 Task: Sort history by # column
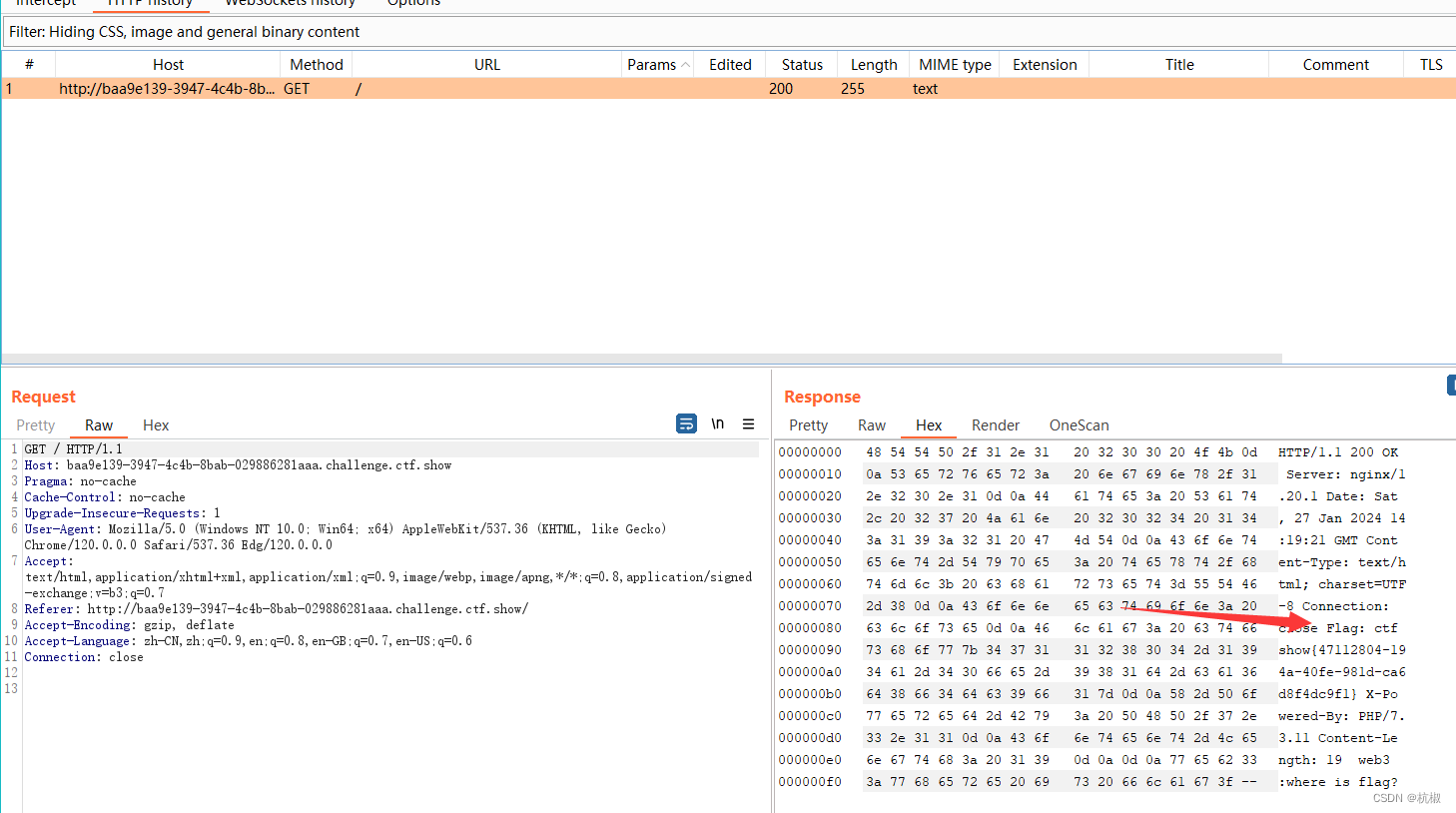[29, 65]
